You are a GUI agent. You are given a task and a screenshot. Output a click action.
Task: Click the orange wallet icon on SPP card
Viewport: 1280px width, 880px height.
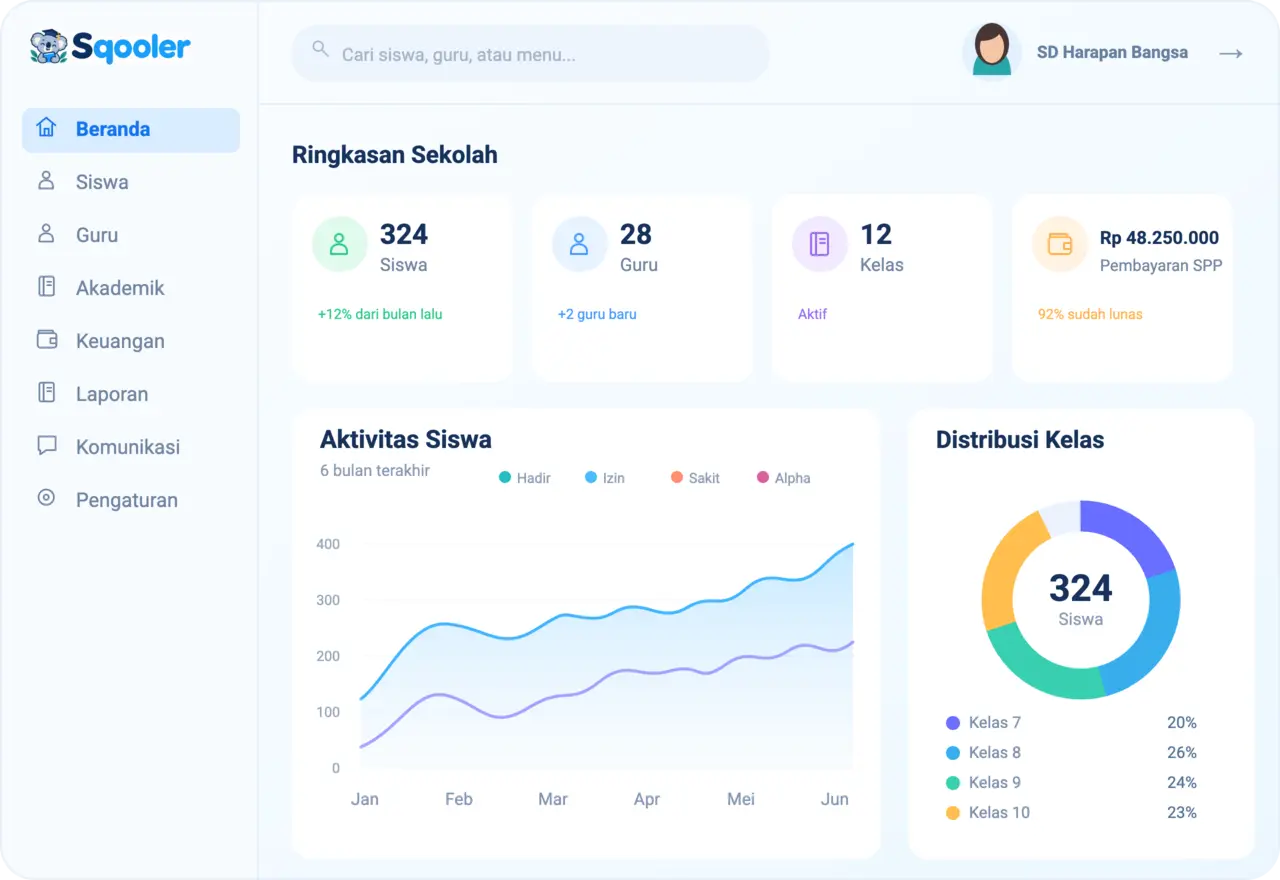pos(1059,244)
